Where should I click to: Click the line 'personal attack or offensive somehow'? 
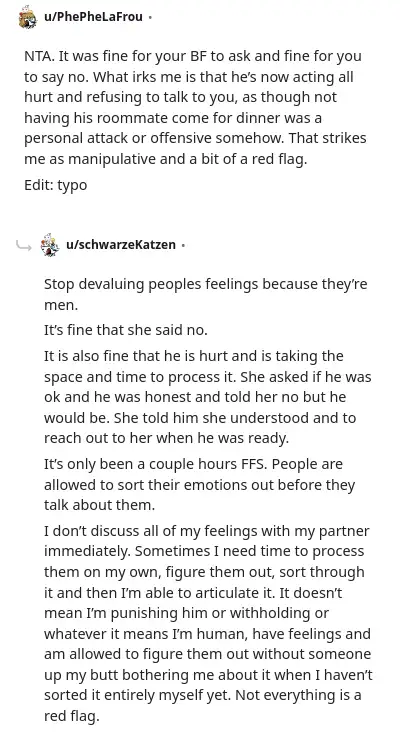pyautogui.click(x=195, y=138)
